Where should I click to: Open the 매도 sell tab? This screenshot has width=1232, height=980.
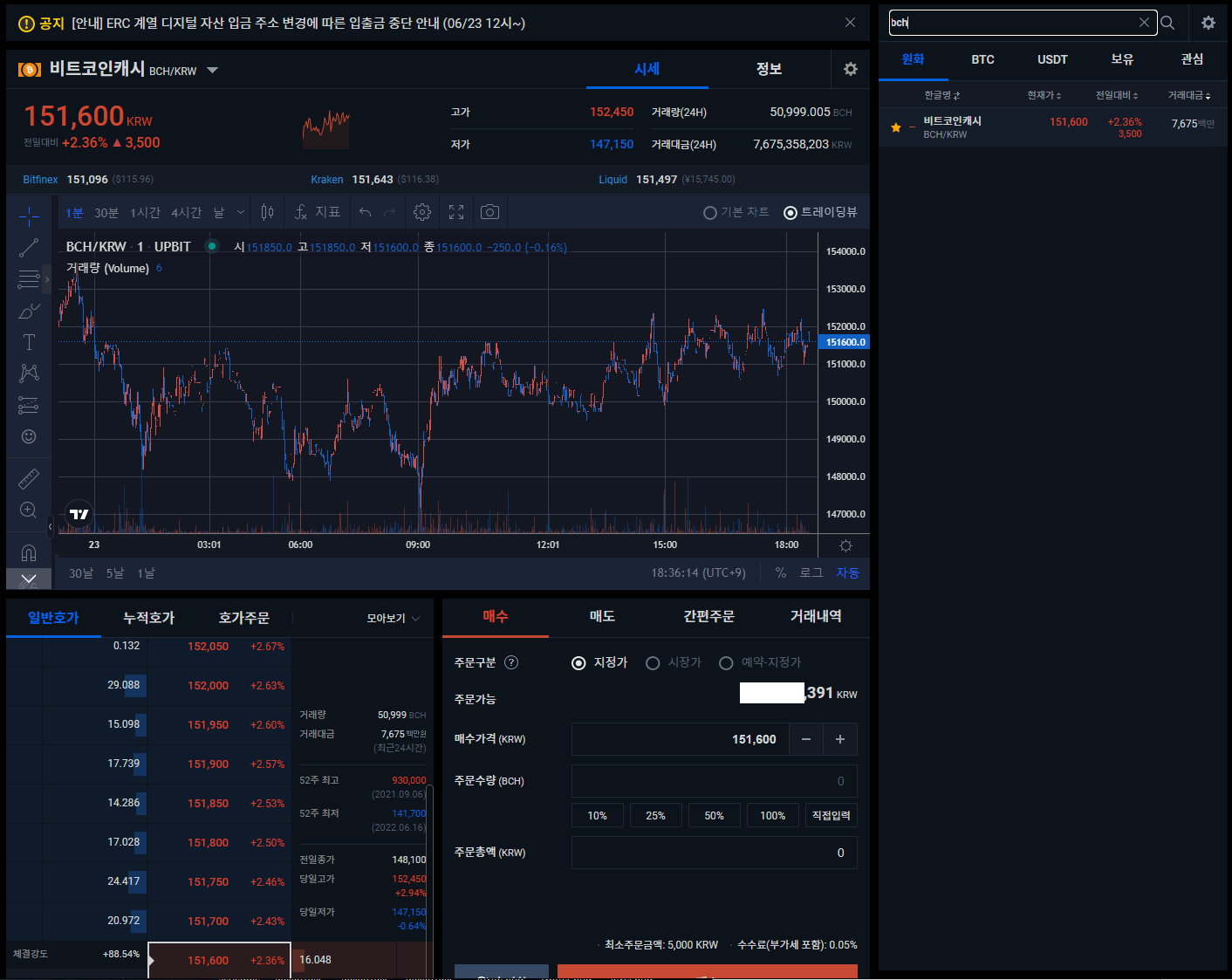pos(602,616)
